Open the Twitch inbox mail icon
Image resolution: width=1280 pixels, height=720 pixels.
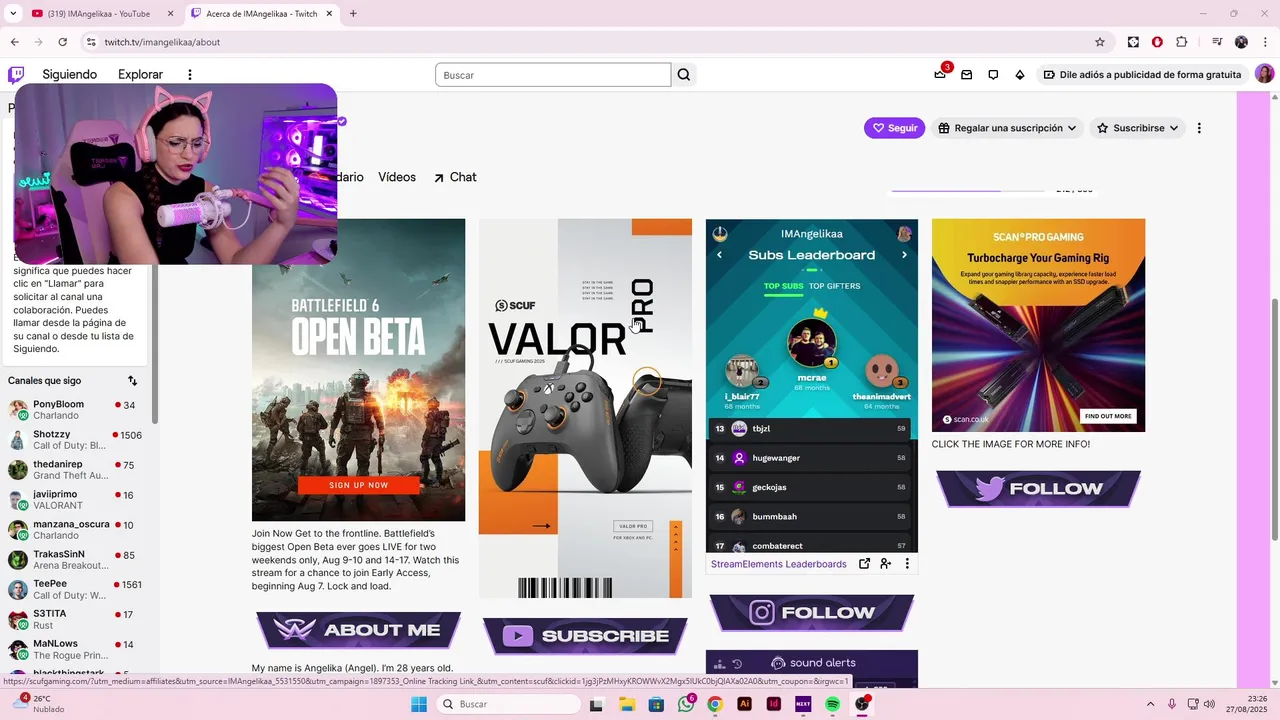(966, 74)
